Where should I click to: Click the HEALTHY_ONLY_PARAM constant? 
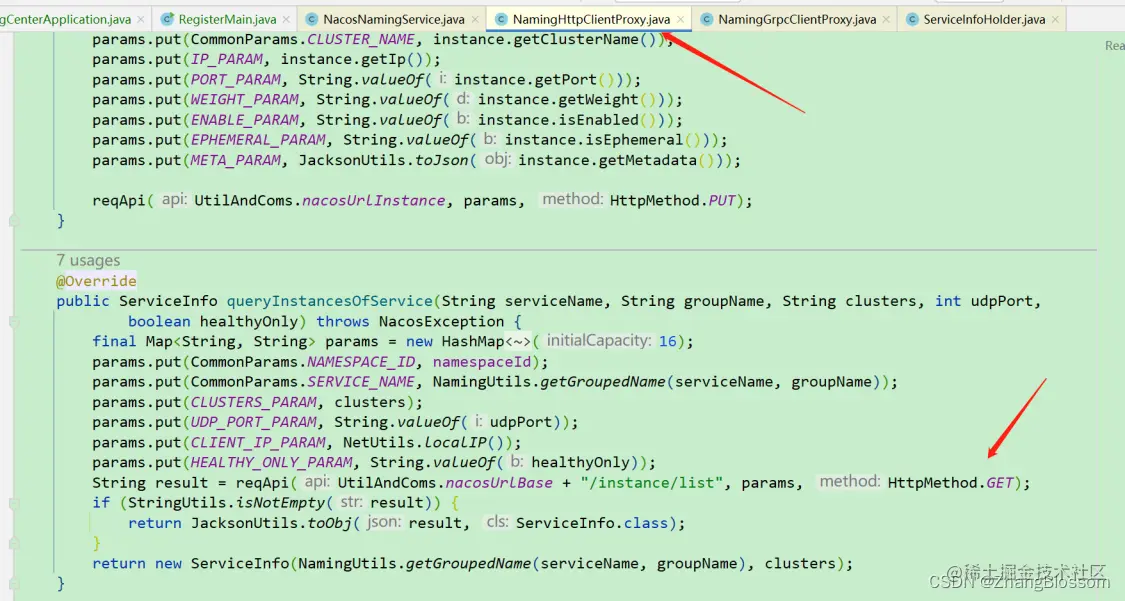click(x=271, y=463)
